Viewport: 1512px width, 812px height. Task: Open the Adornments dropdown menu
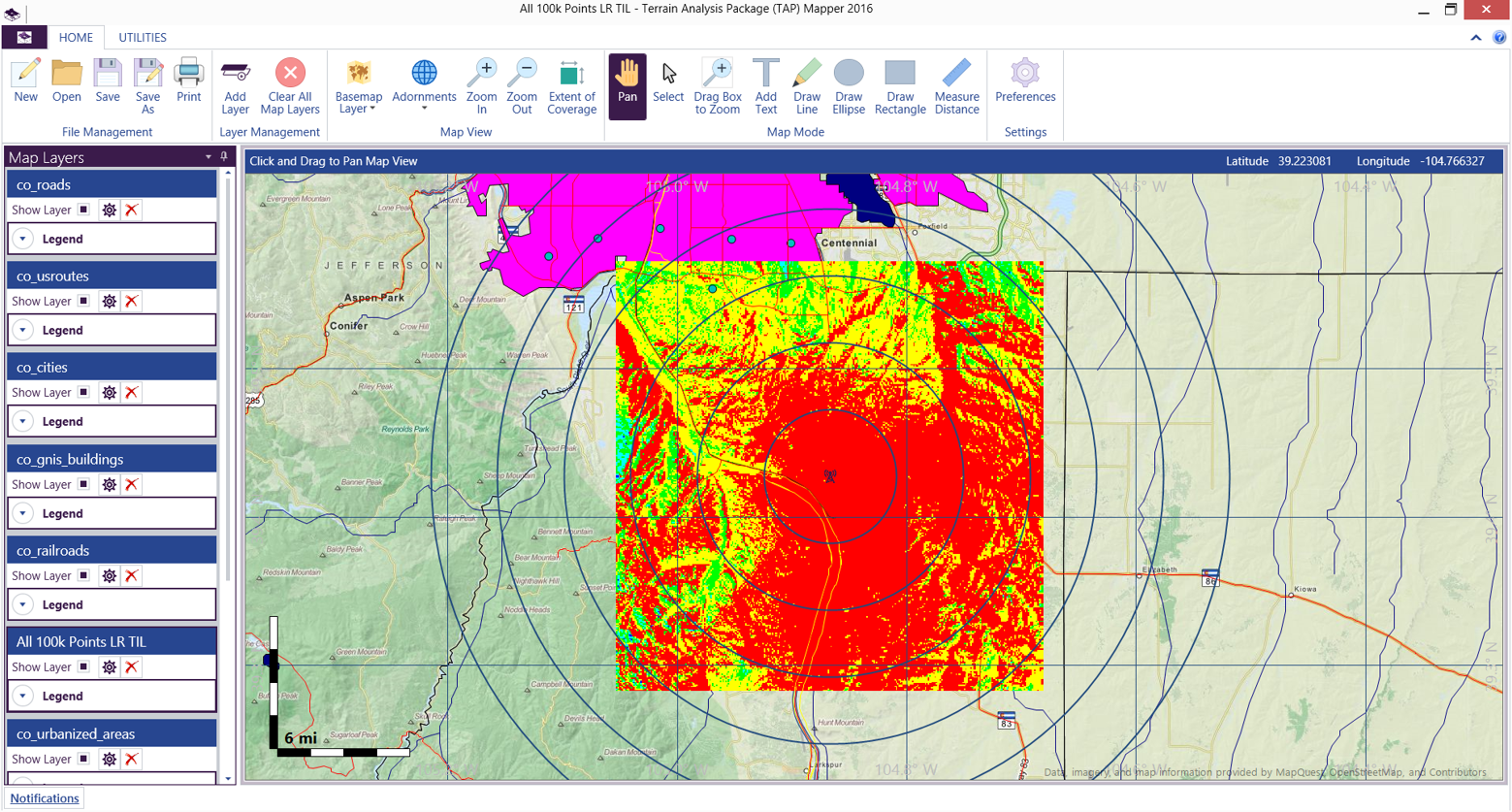click(424, 85)
